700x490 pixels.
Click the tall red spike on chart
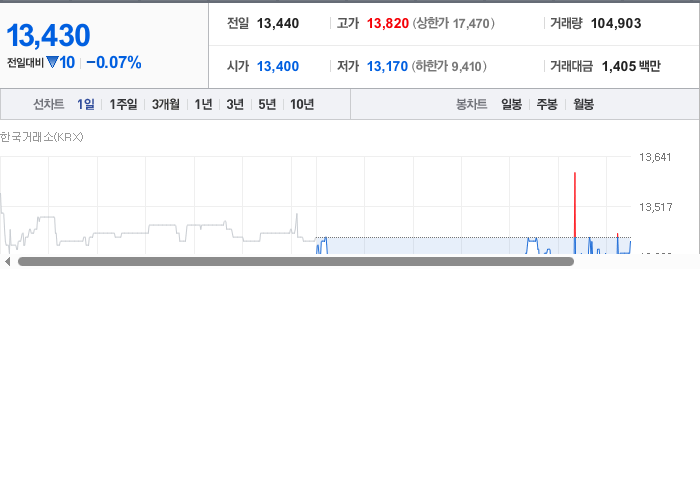pos(575,204)
